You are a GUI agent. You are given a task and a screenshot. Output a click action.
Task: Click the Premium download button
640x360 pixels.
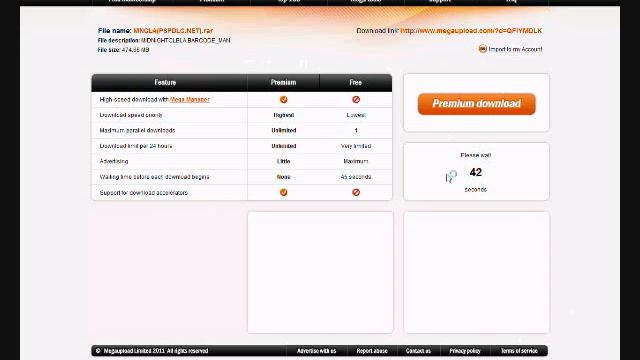click(476, 104)
